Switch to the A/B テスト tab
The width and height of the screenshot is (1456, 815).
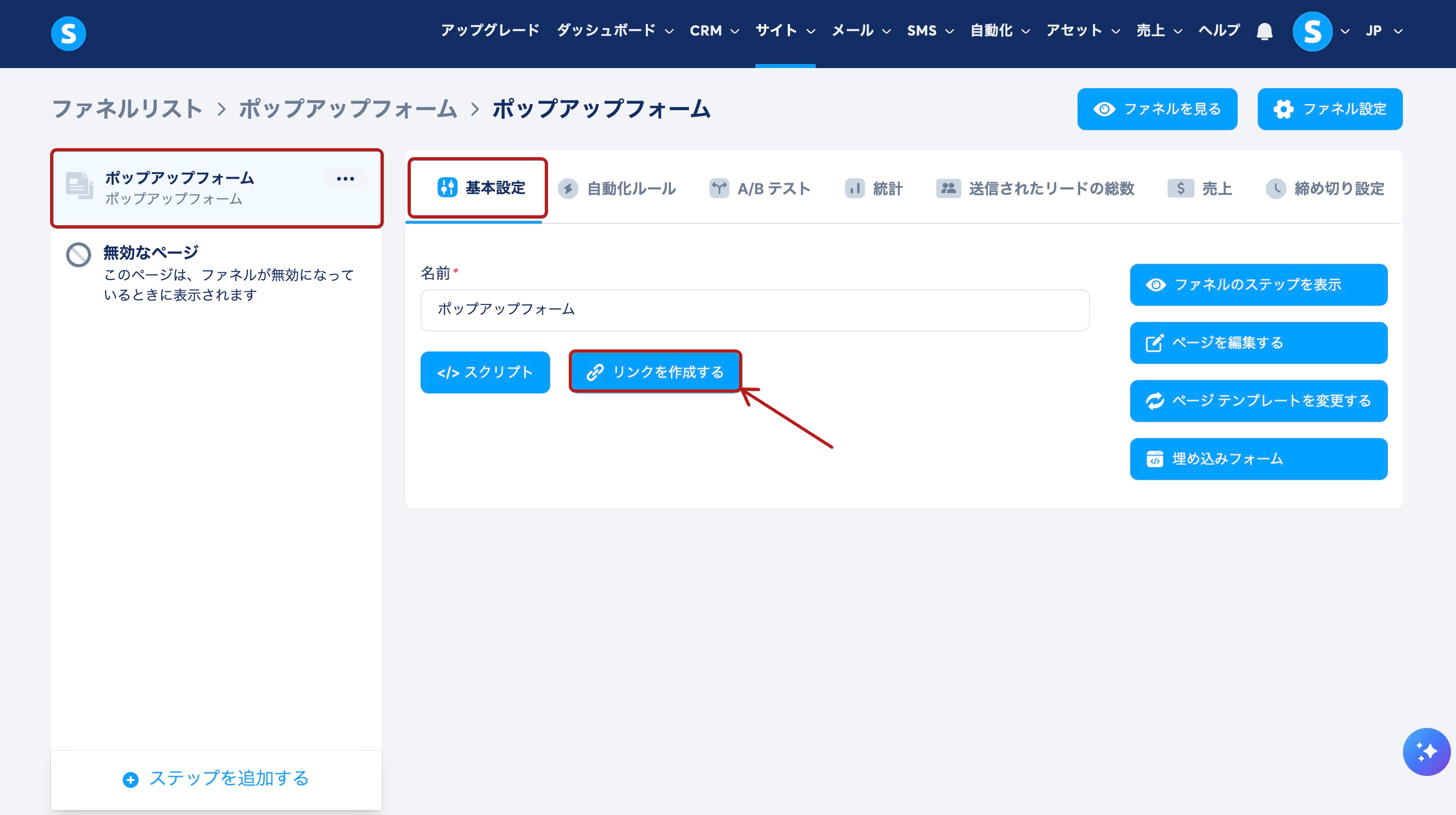click(760, 188)
